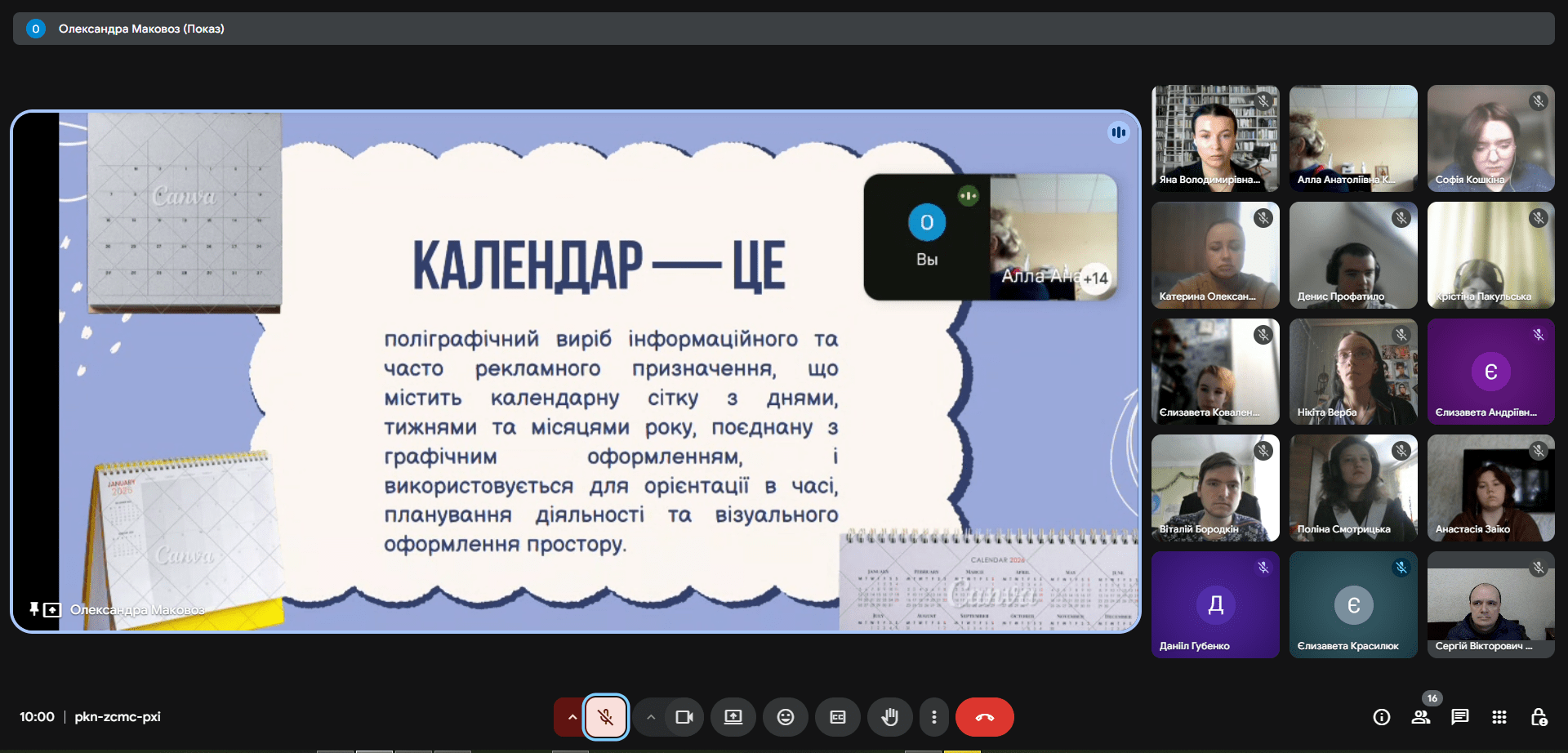Select Сергій Вікторович video tile
1568x753 pixels.
click(x=1490, y=604)
